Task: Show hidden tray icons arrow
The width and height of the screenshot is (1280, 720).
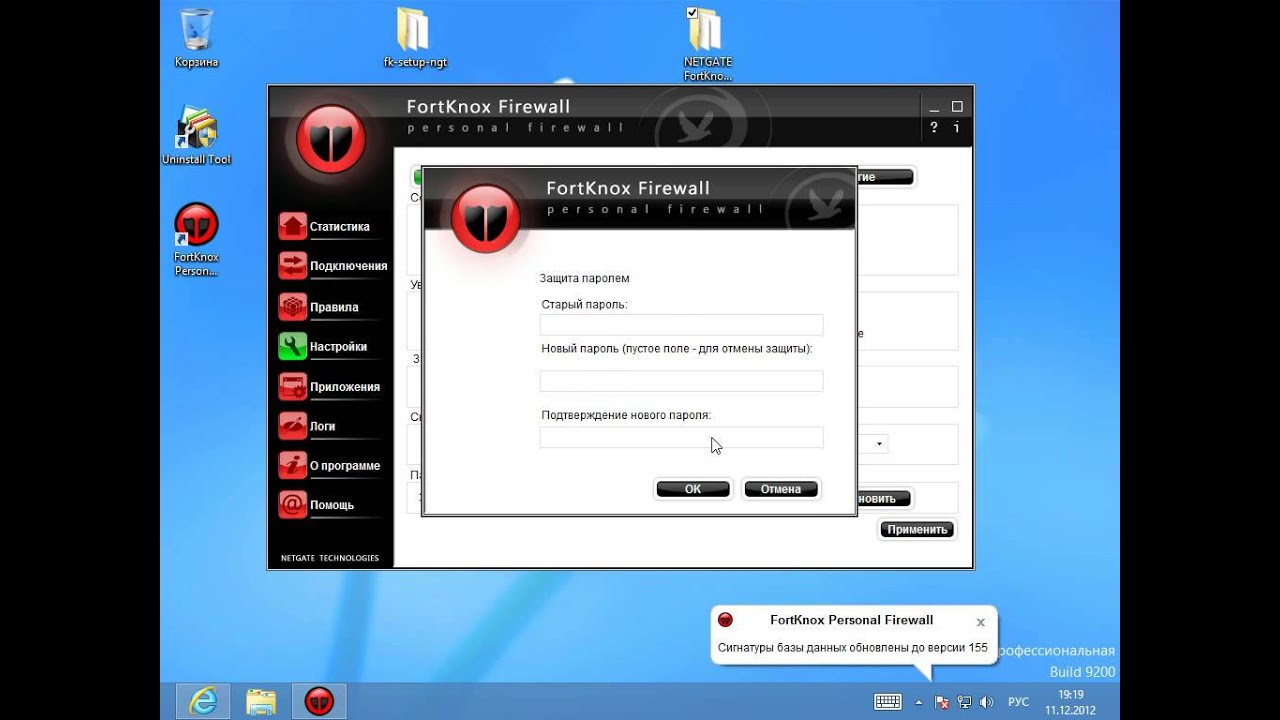Action: point(919,702)
